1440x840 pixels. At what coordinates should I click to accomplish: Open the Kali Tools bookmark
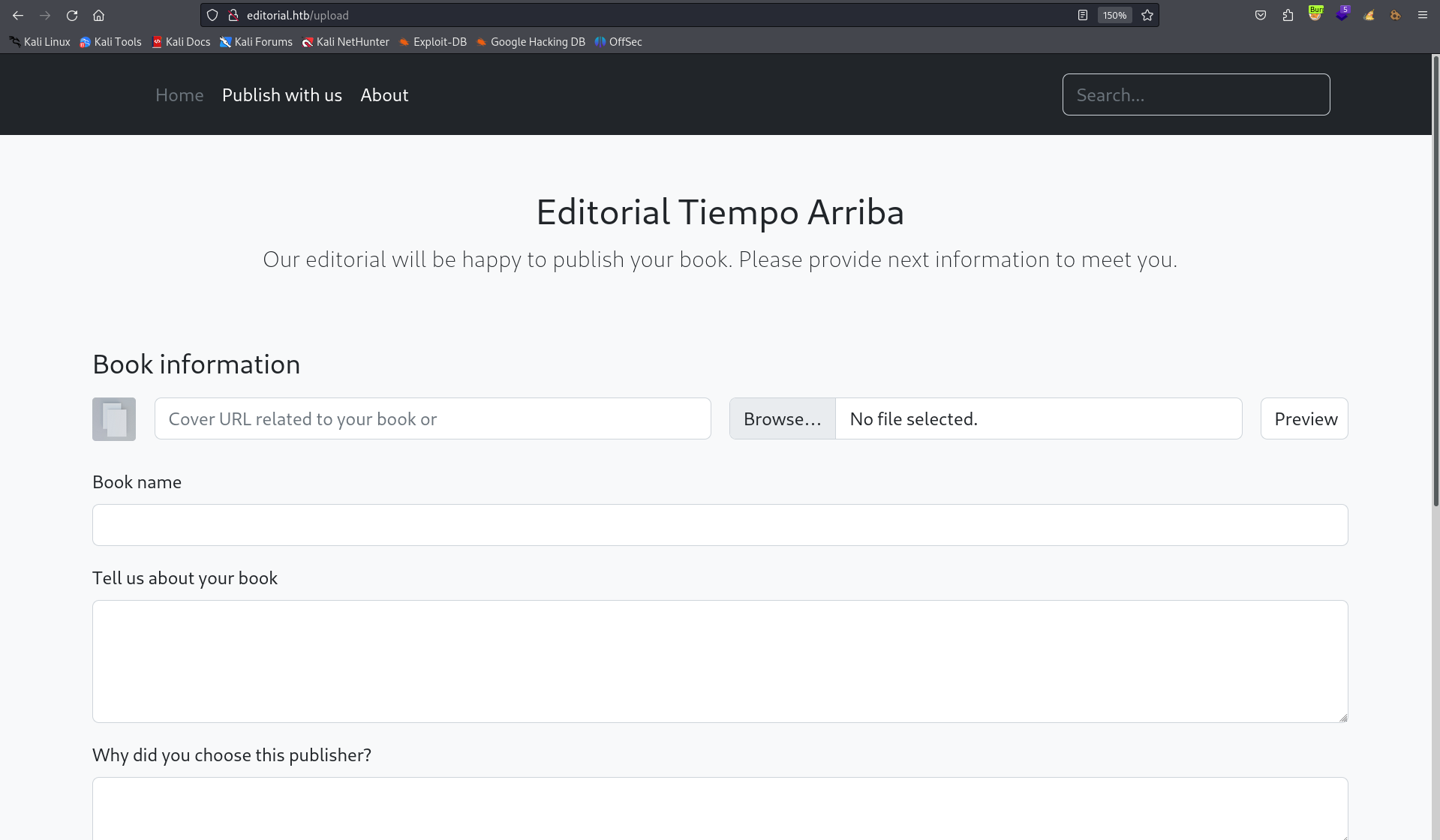pyautogui.click(x=111, y=42)
